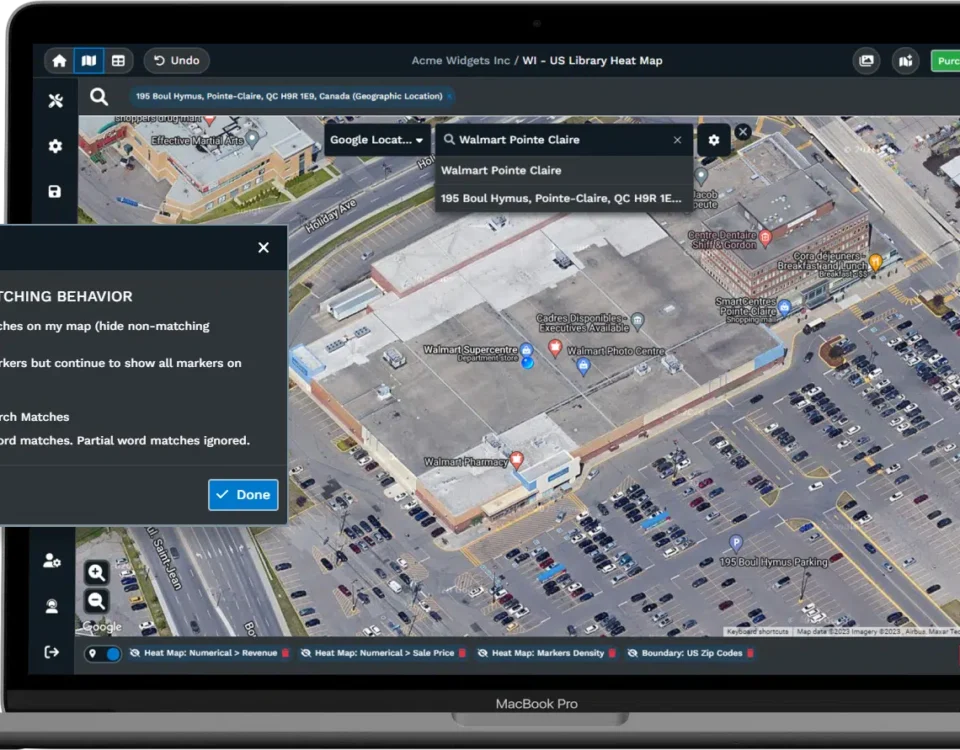Toggle the marker visibility switch
This screenshot has width=960, height=750.
pos(104,653)
